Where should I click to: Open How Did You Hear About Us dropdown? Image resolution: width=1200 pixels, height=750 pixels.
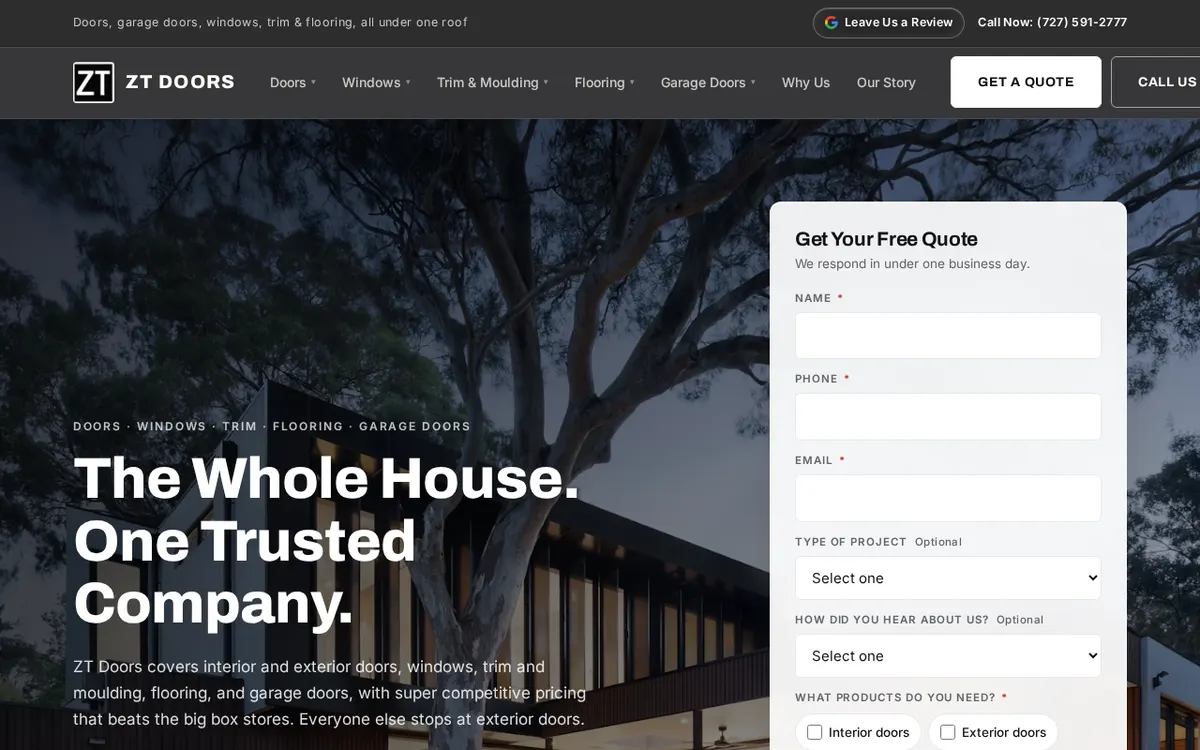click(x=948, y=656)
